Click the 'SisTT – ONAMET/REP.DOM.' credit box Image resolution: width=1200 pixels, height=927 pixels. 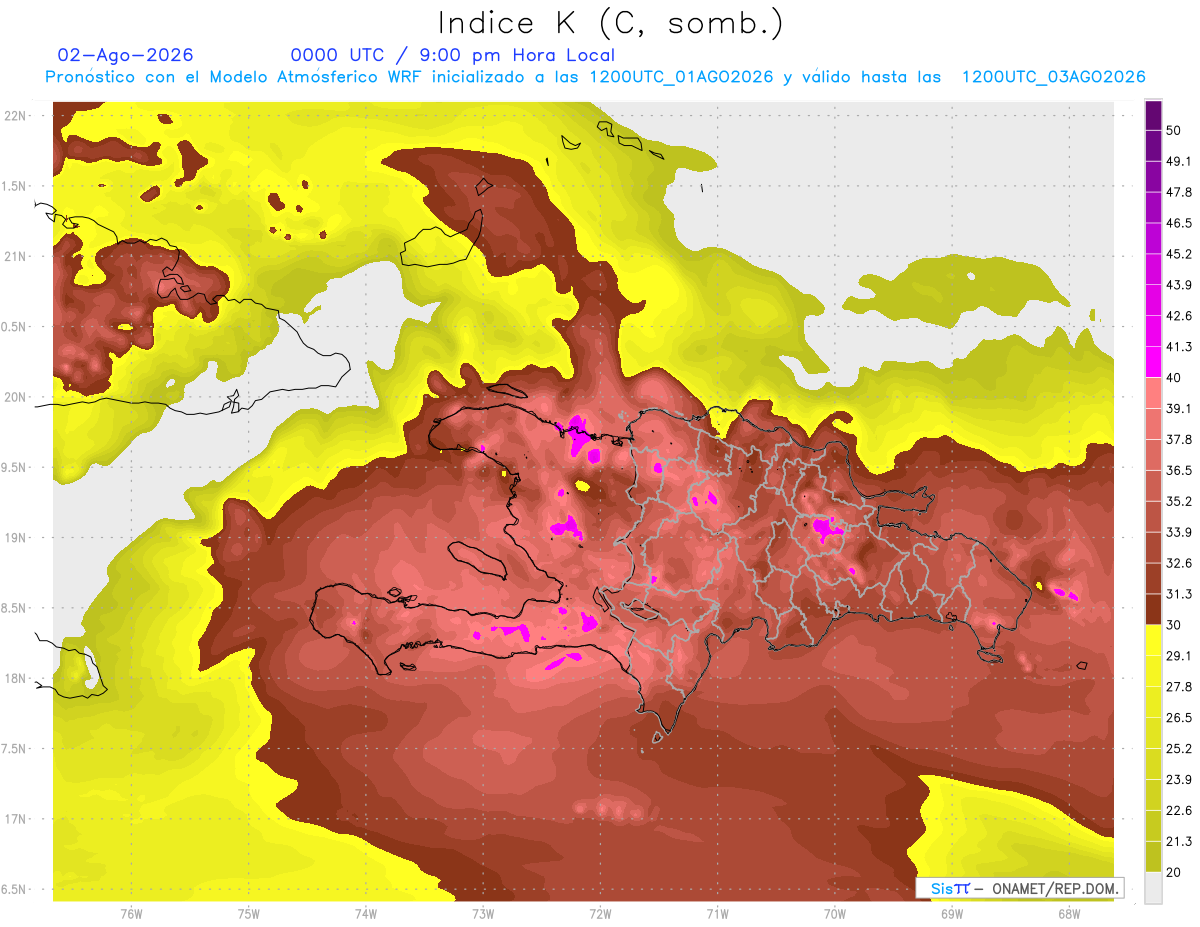pos(1019,888)
